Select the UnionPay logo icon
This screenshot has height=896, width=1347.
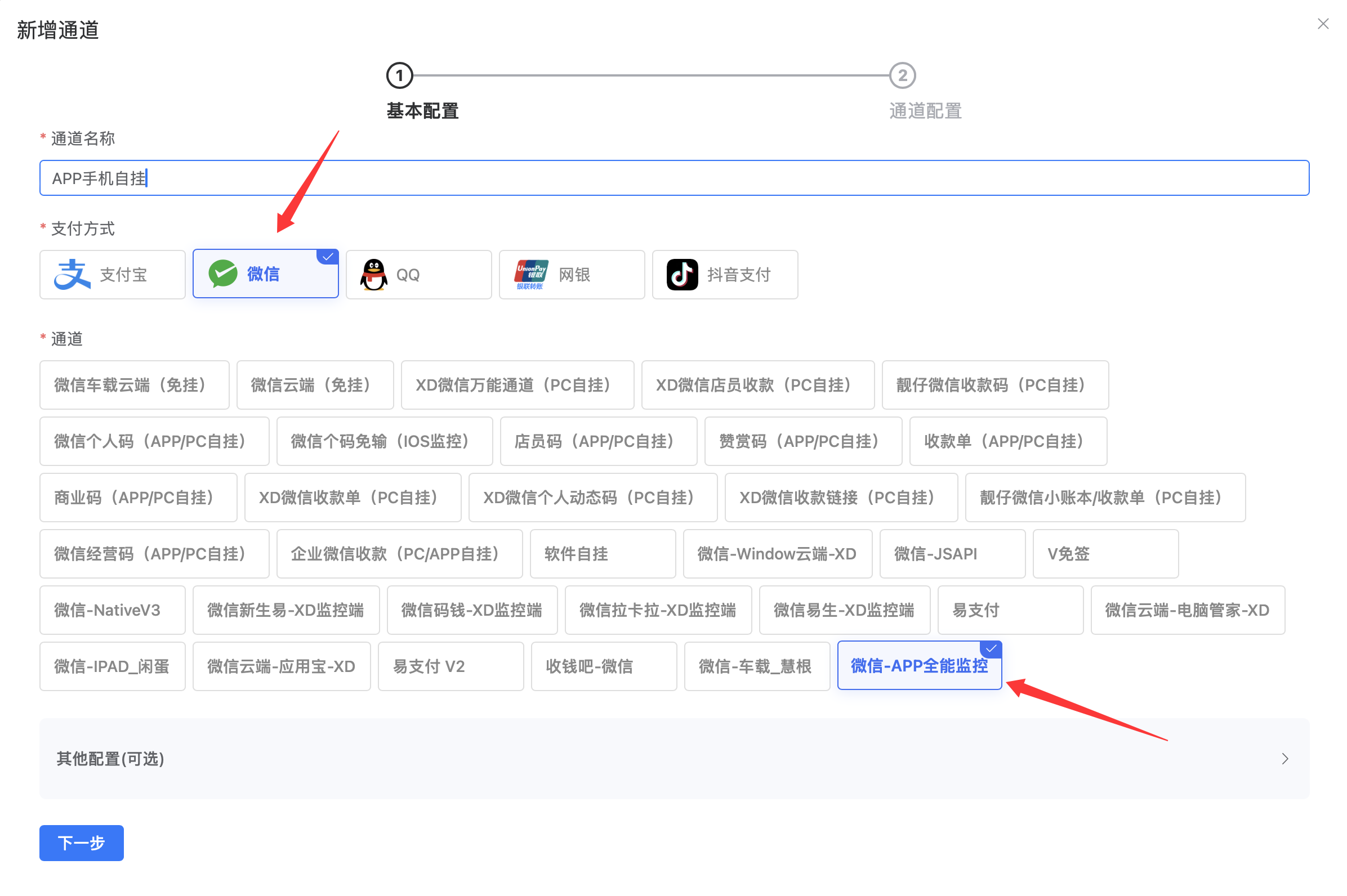[x=531, y=274]
